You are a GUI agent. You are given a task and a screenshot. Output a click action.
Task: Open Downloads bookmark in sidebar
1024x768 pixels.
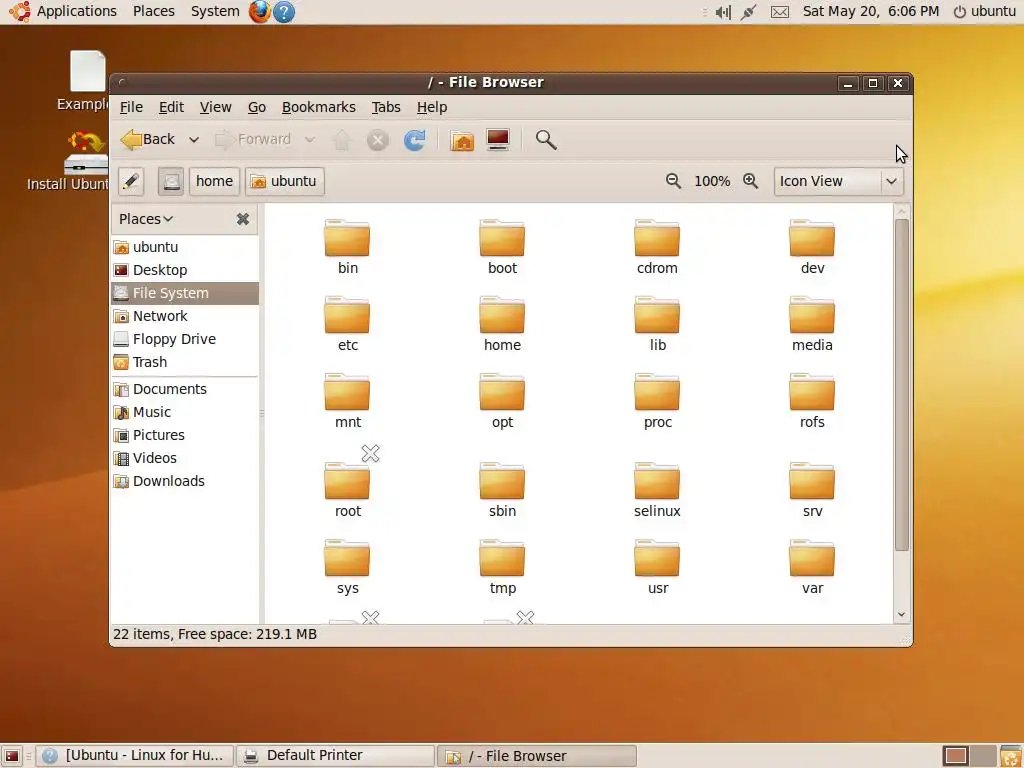(x=185, y=481)
